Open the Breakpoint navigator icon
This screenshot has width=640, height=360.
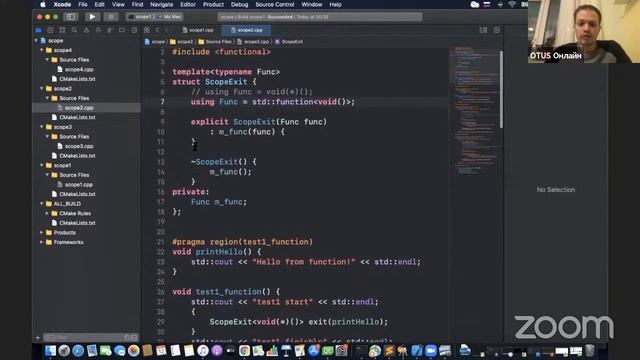[x=122, y=30]
